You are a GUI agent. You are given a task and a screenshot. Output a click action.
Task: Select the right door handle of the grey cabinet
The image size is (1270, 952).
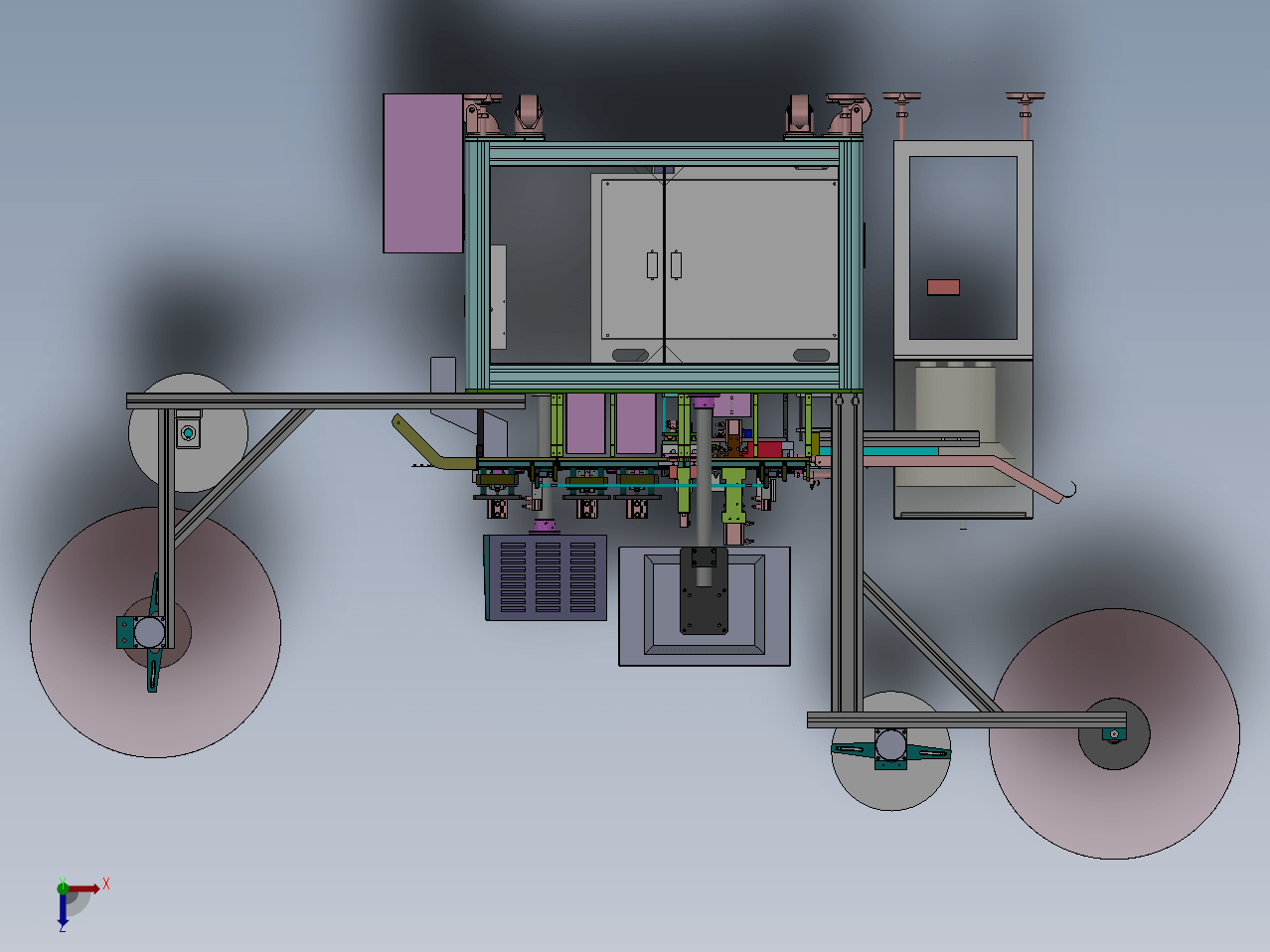[x=677, y=265]
